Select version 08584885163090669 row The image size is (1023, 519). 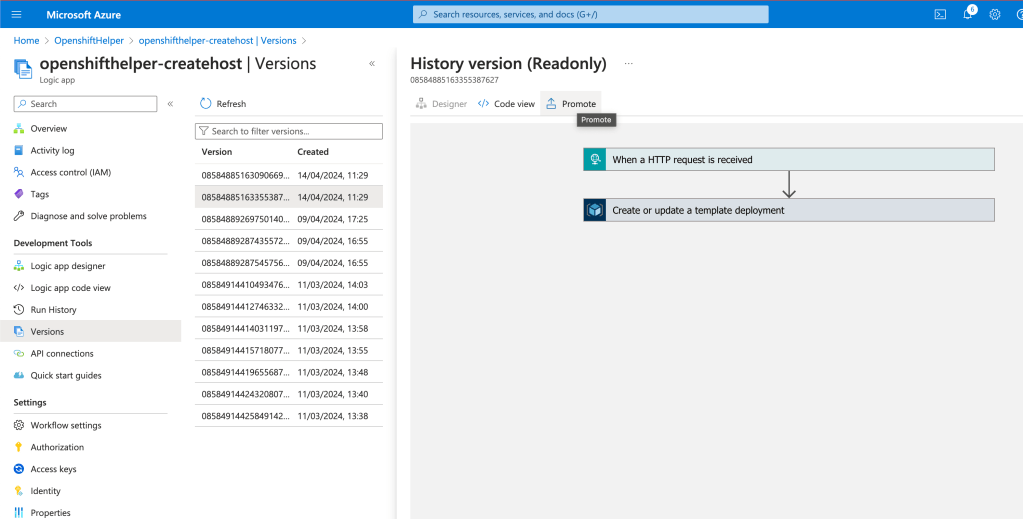click(288, 175)
